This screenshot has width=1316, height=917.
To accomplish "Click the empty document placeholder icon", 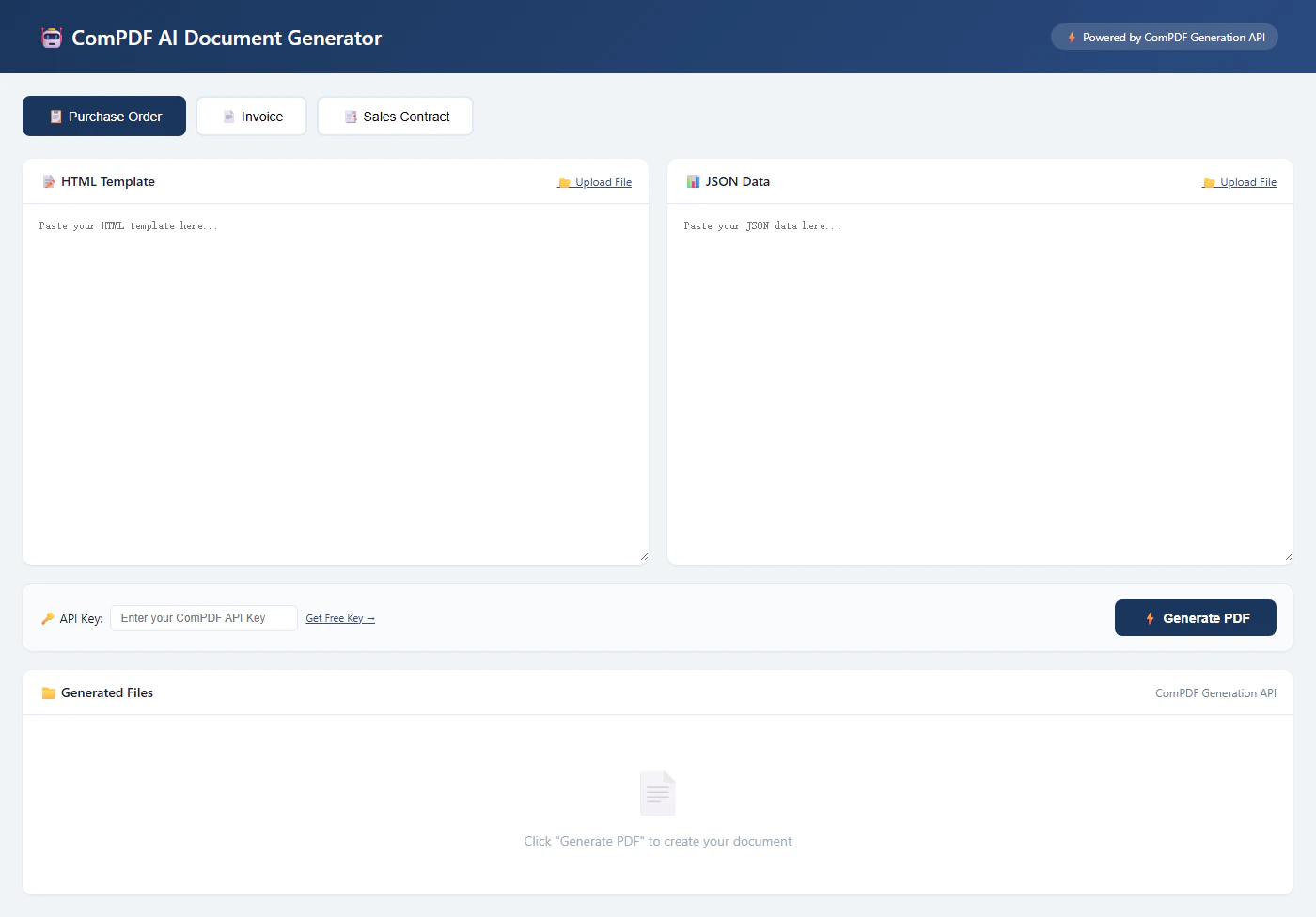I will (658, 793).
